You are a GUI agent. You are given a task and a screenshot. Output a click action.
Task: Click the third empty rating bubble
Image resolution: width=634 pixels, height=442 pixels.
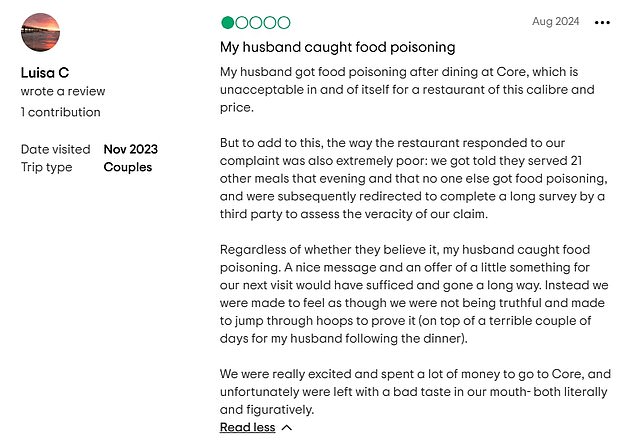[x=256, y=23]
